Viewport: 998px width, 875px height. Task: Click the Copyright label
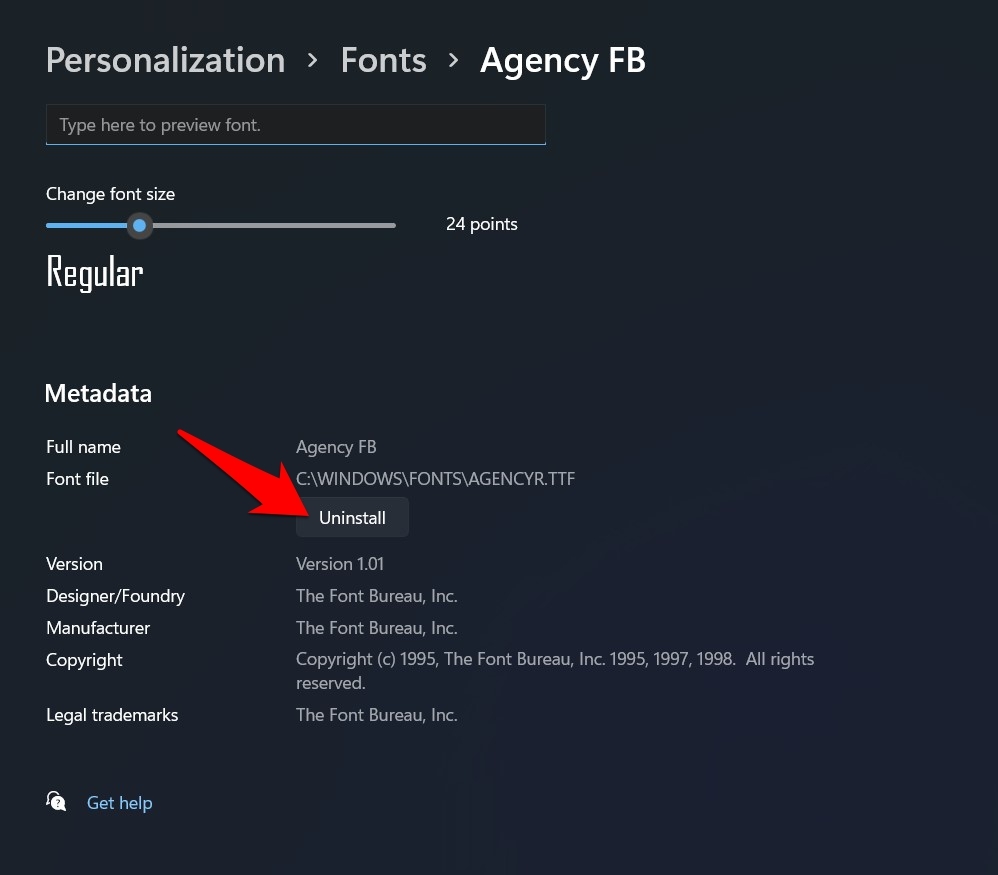pos(84,661)
